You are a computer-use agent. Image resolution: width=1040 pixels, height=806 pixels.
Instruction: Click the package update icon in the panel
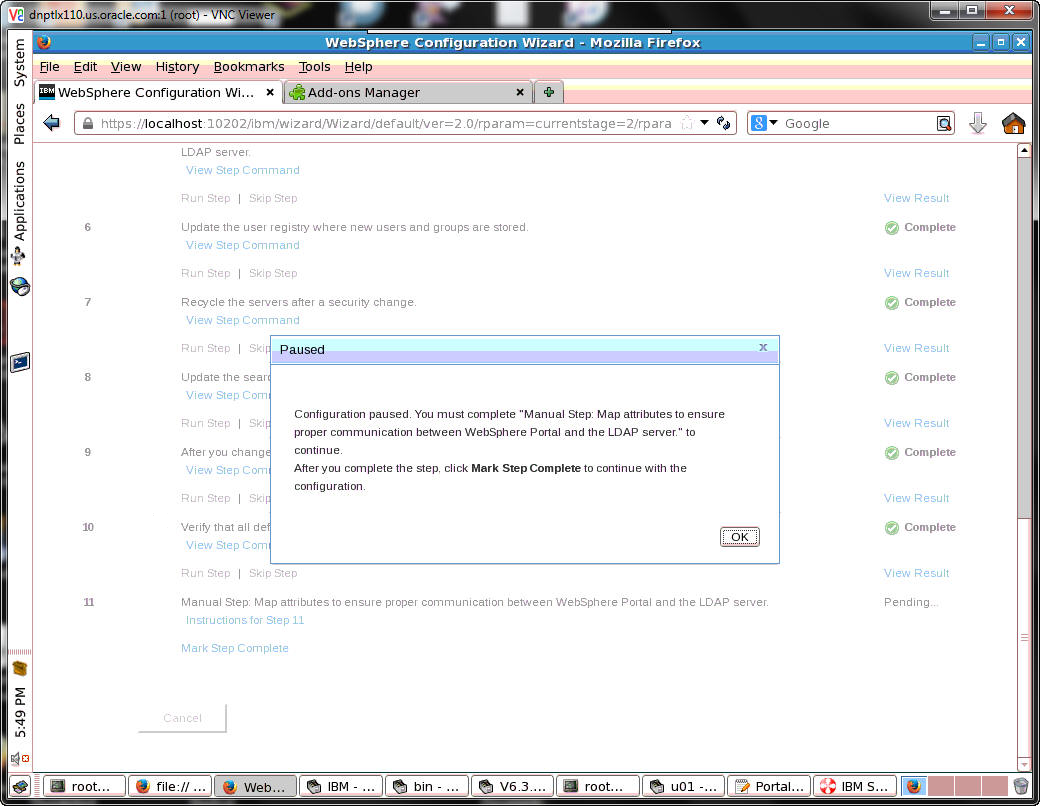(19, 668)
